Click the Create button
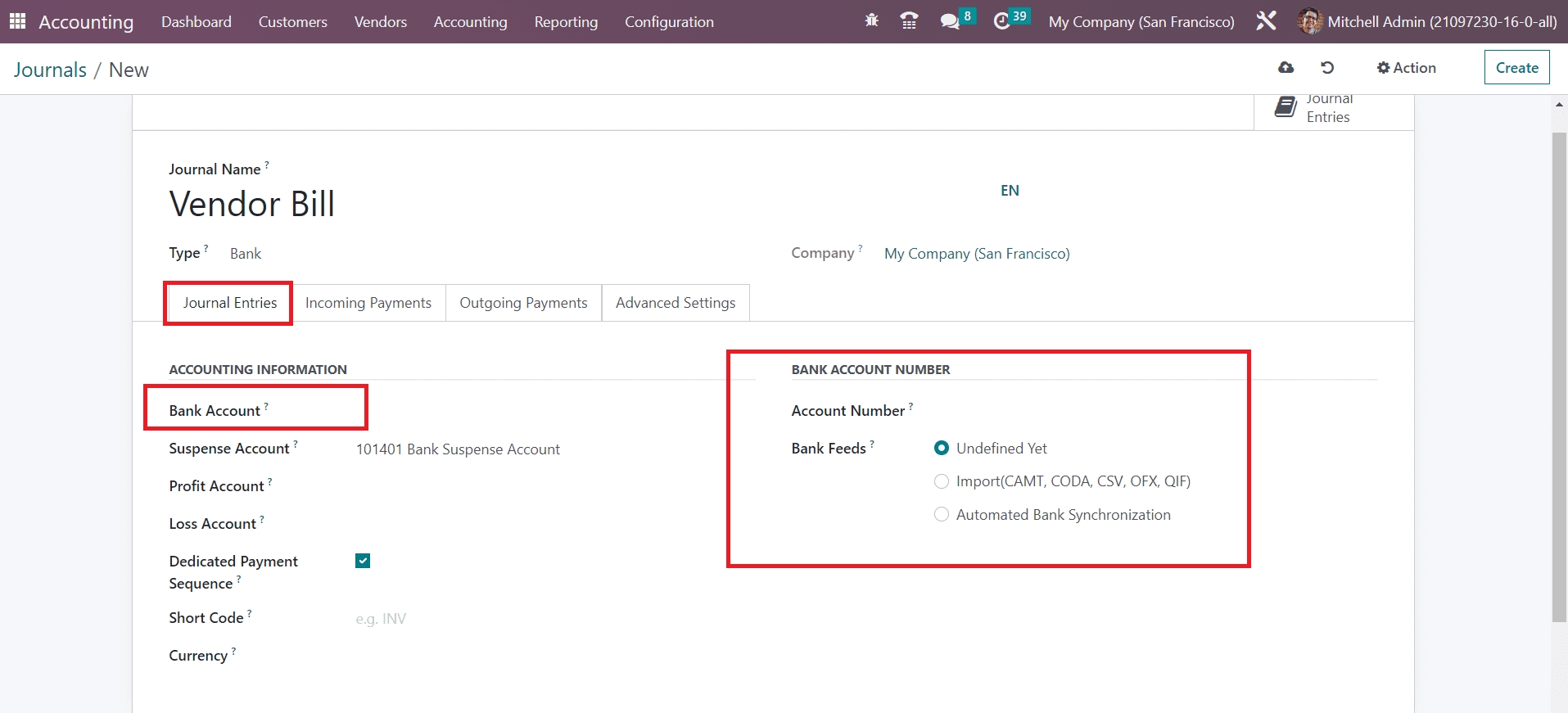The width and height of the screenshot is (1568, 713). click(1516, 68)
